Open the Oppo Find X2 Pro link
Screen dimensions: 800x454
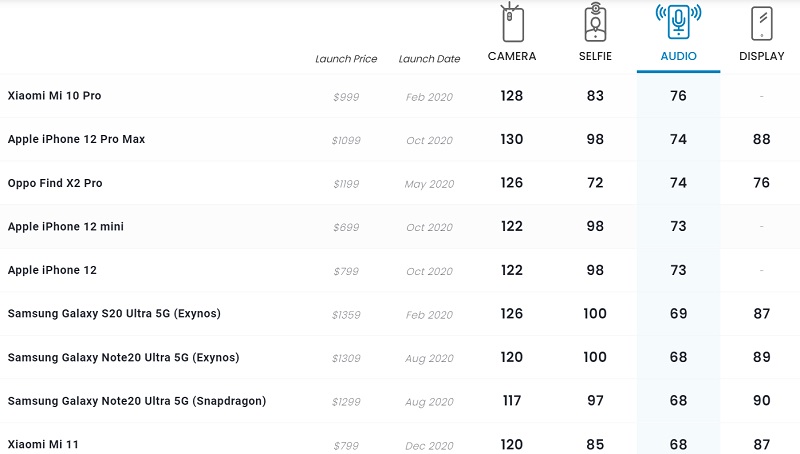click(55, 184)
